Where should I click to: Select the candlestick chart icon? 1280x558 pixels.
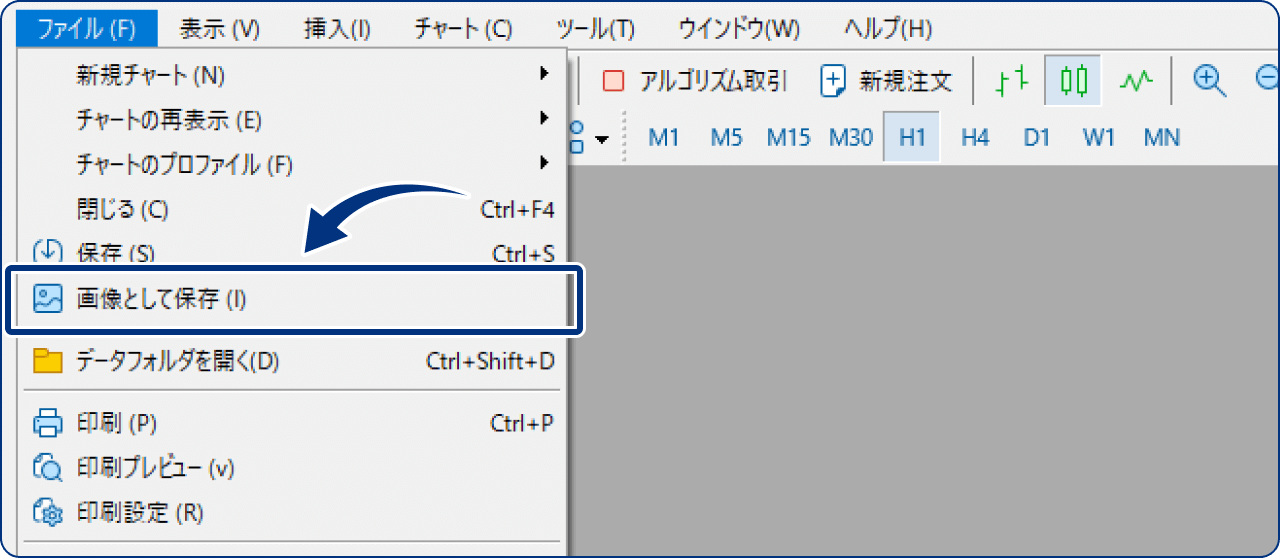point(1073,81)
